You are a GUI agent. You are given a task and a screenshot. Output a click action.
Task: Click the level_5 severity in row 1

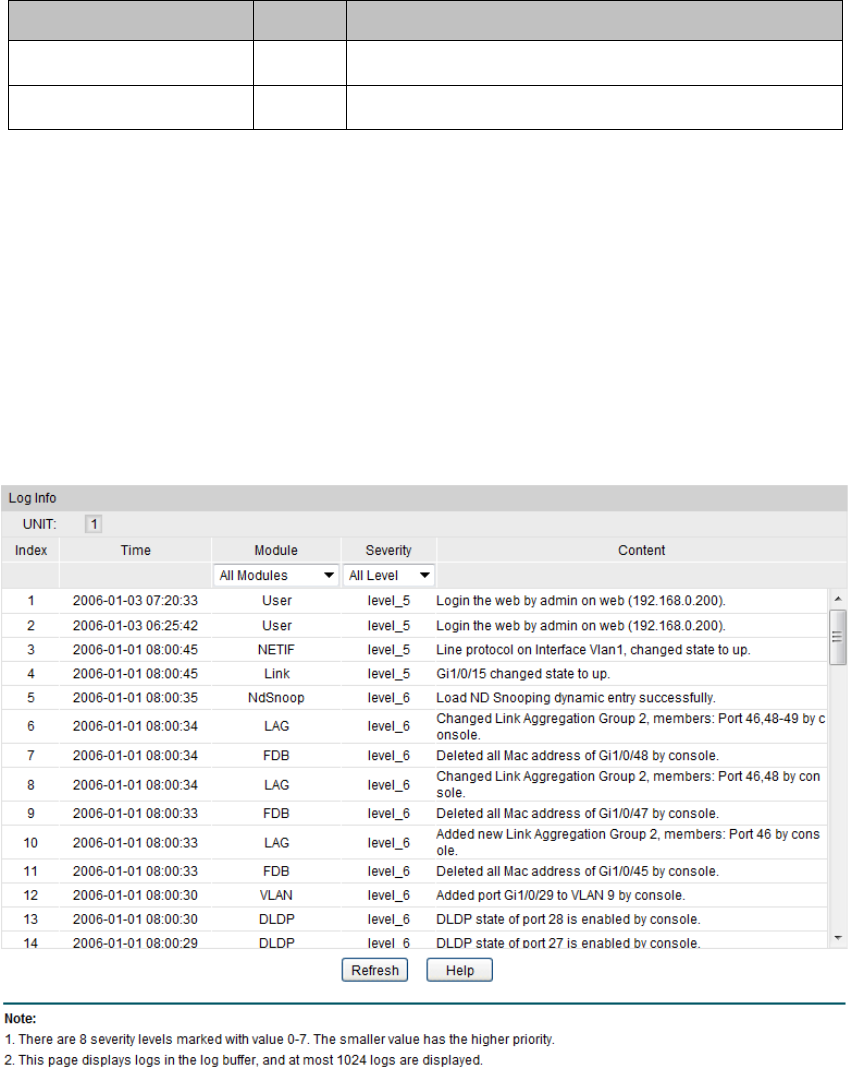tap(388, 601)
